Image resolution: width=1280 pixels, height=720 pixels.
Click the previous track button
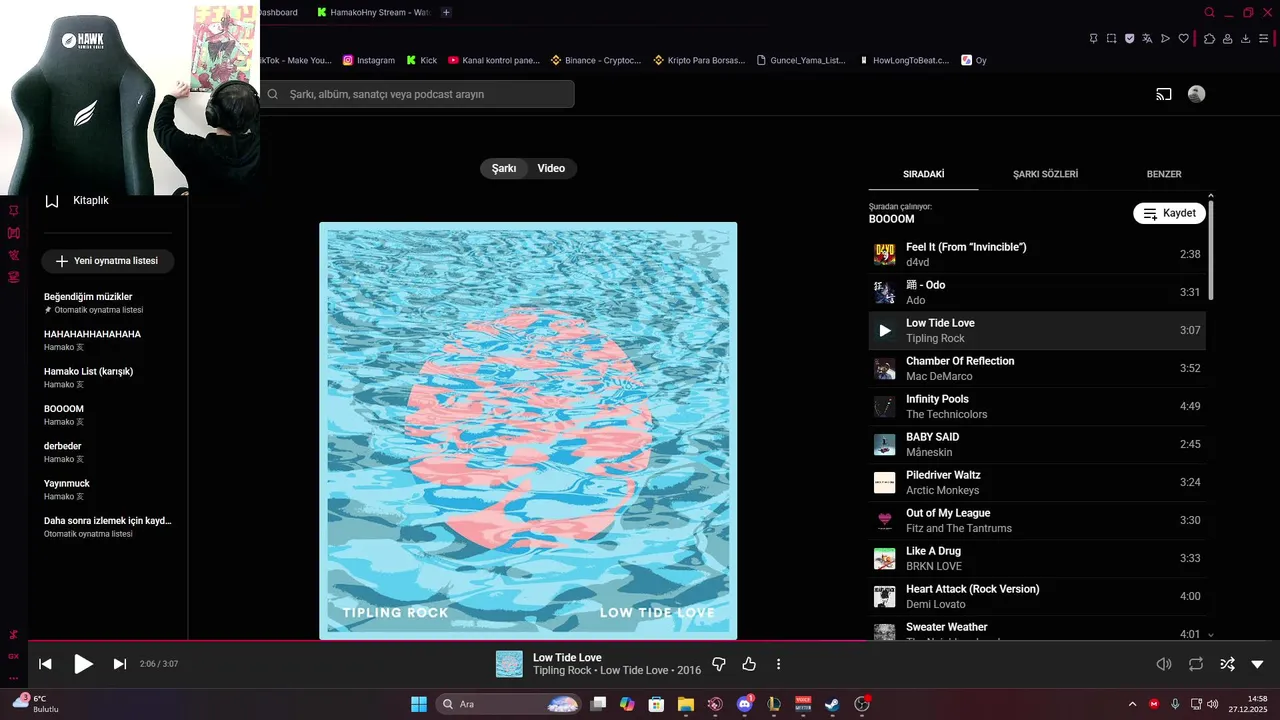pos(45,664)
